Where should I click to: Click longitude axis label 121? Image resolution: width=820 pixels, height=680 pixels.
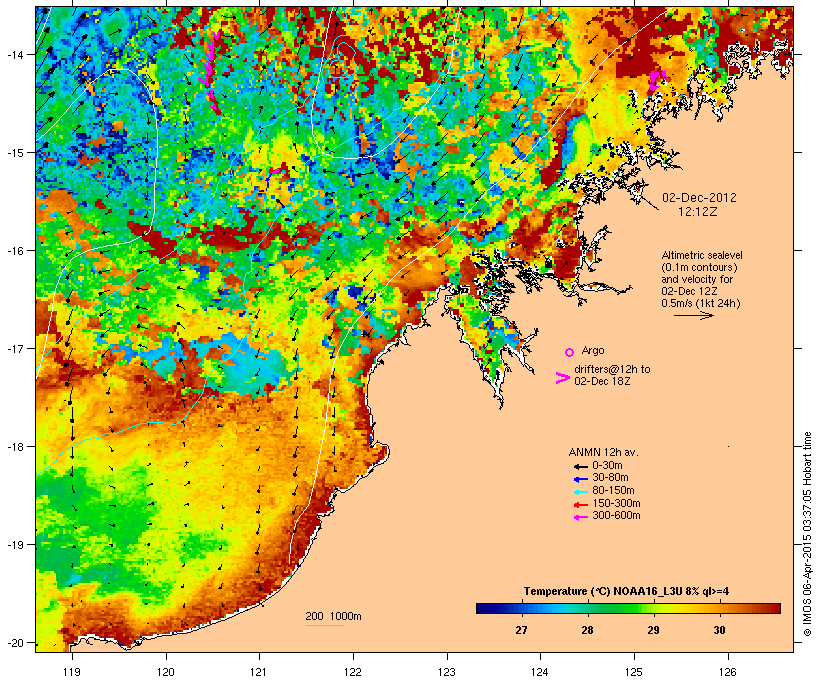pos(259,672)
